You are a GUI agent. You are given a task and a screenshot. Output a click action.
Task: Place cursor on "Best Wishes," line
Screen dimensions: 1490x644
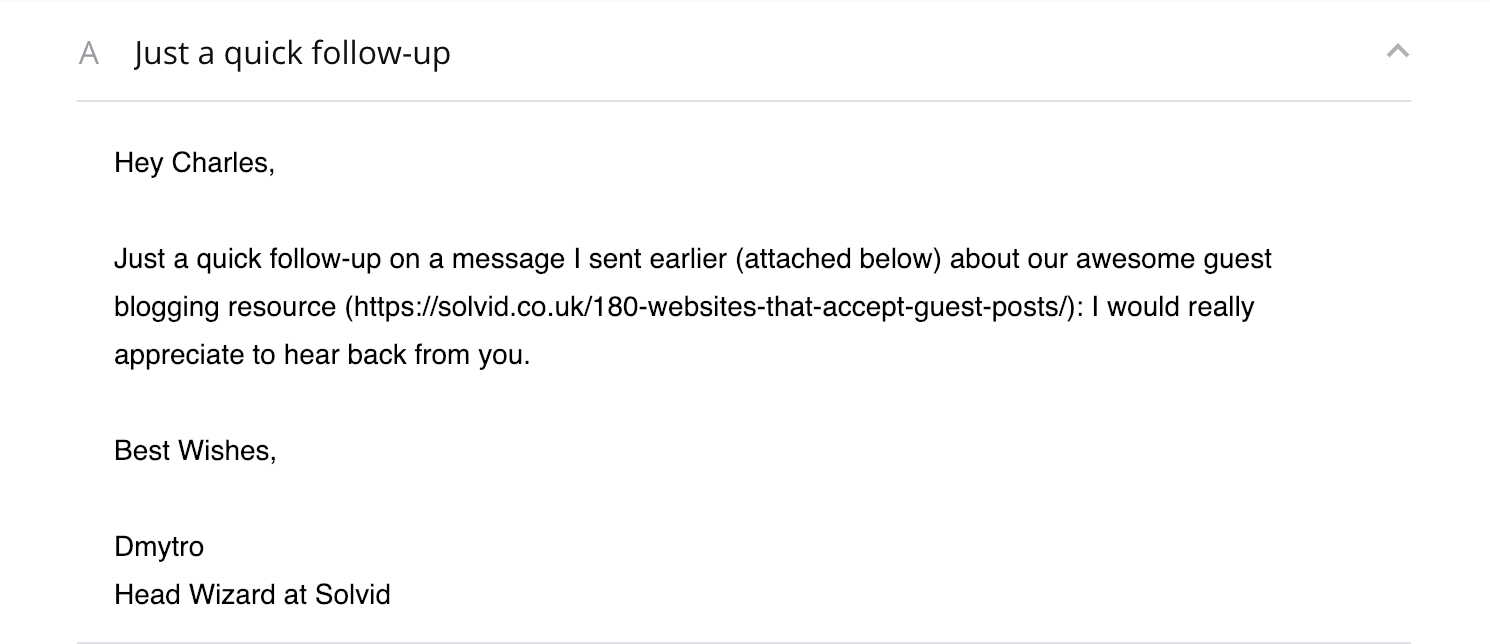click(195, 451)
